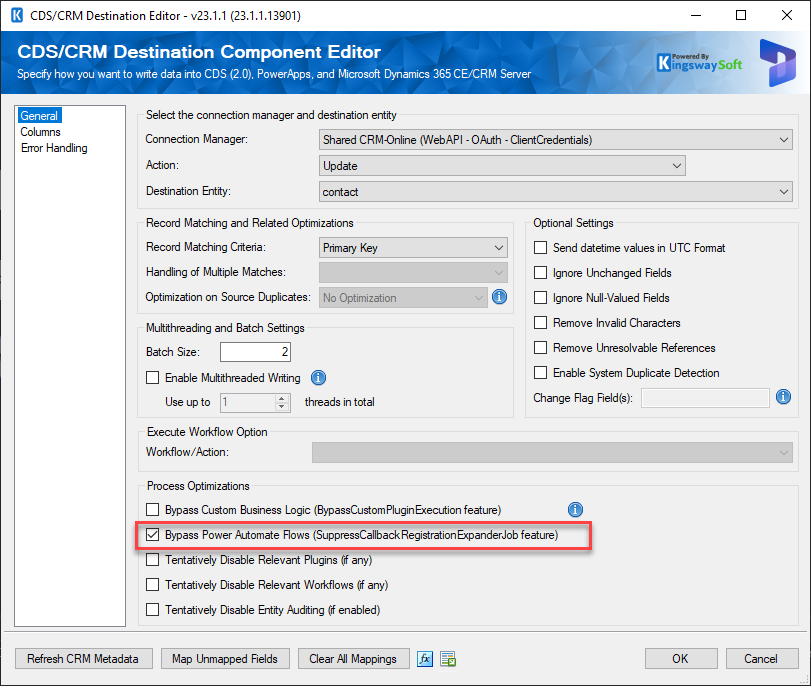The image size is (811, 686).
Task: Click the app icon in title bar
Action: tap(17, 15)
